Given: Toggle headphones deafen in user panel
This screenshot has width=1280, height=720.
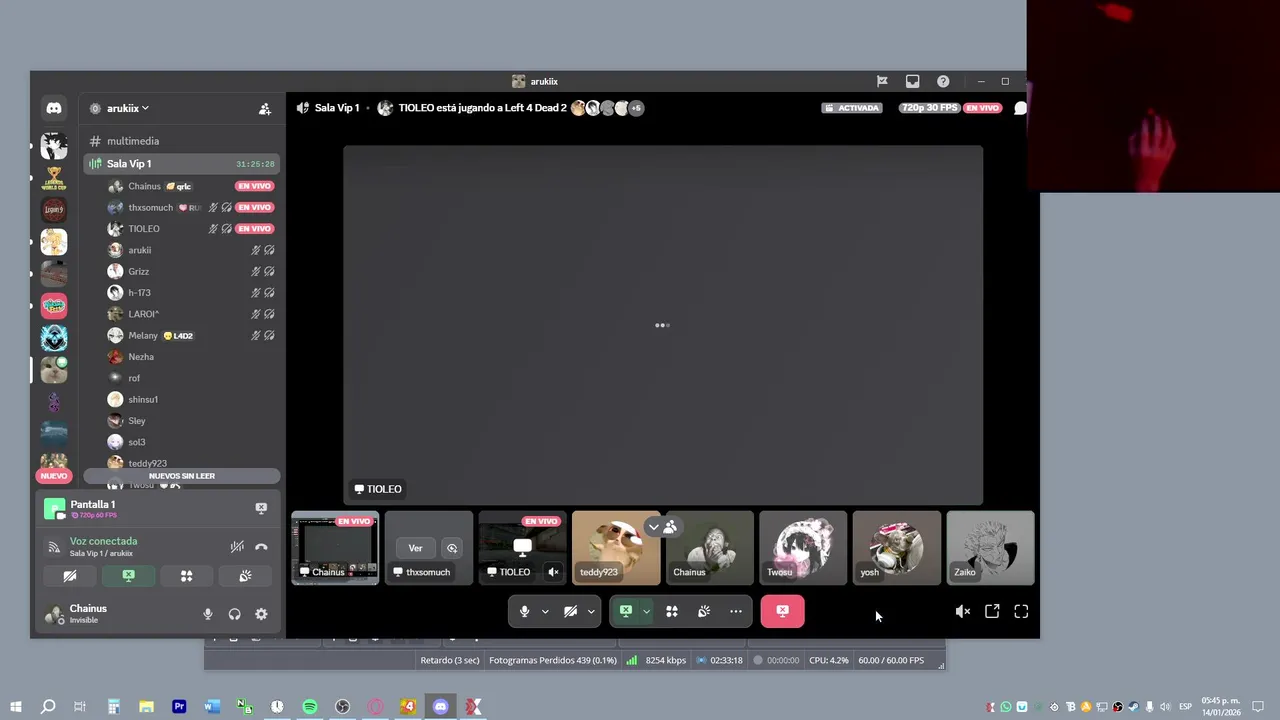Looking at the screenshot, I should [234, 614].
